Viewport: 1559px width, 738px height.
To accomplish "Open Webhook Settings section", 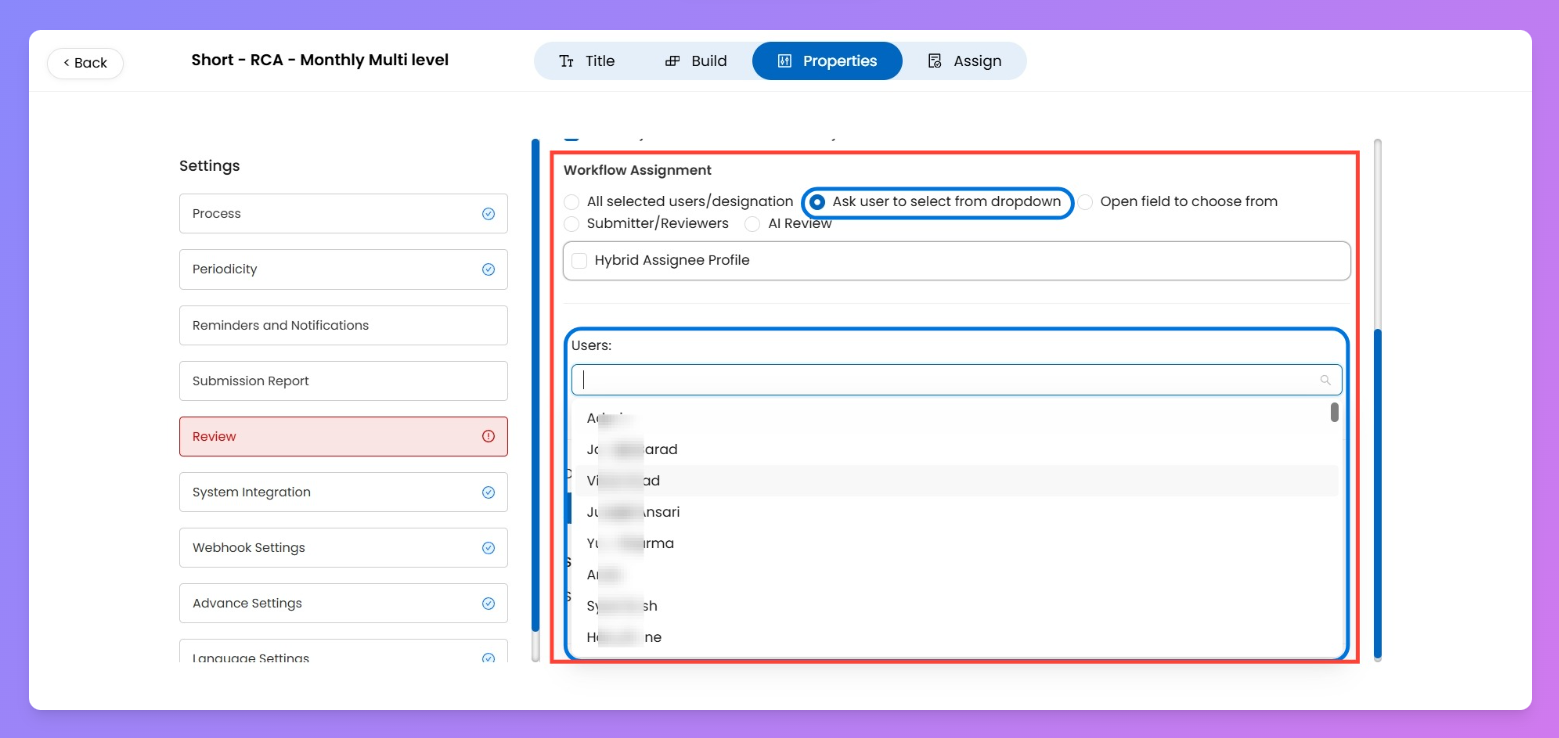I will tap(343, 548).
